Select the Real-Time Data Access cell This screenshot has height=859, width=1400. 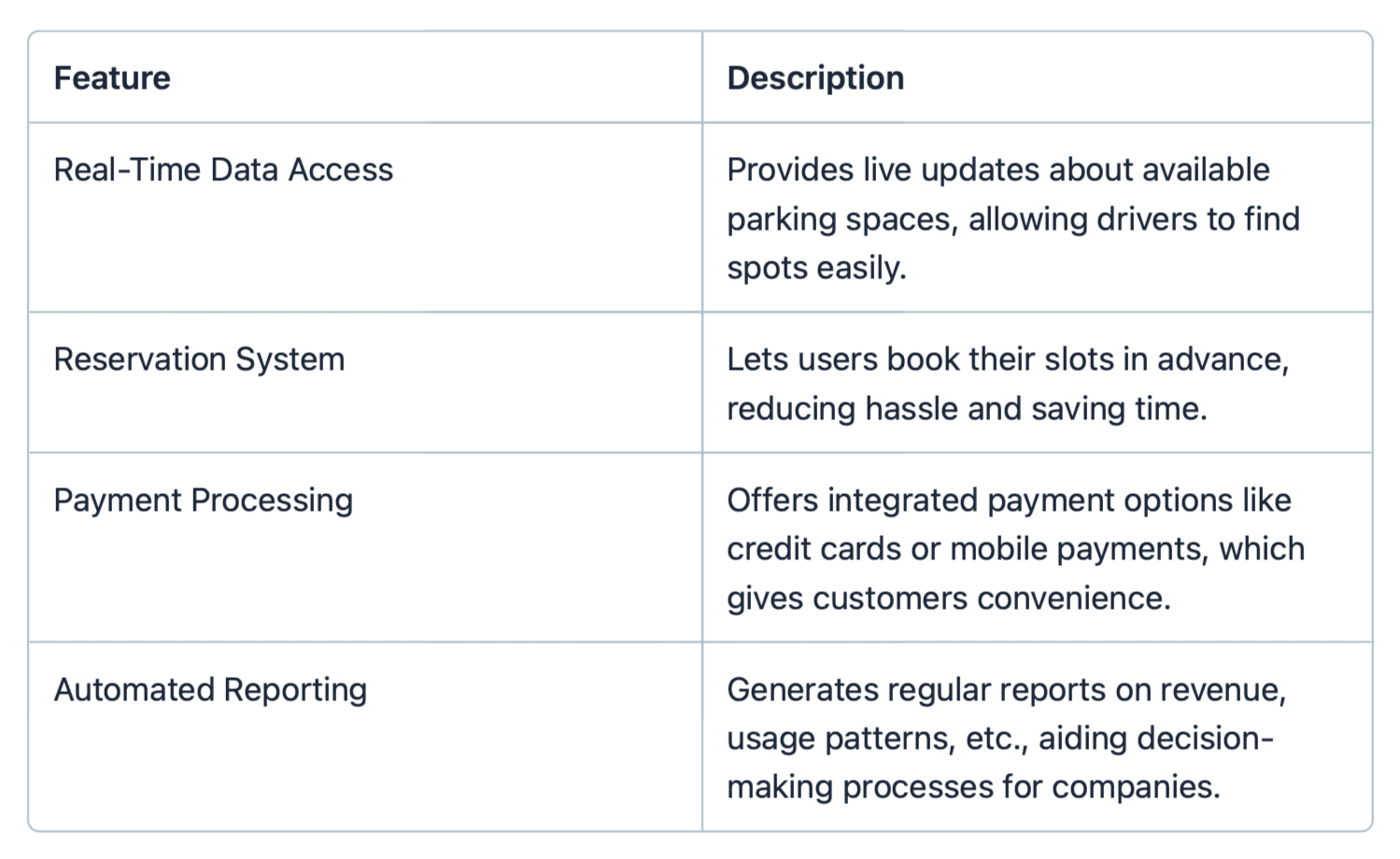(x=223, y=170)
